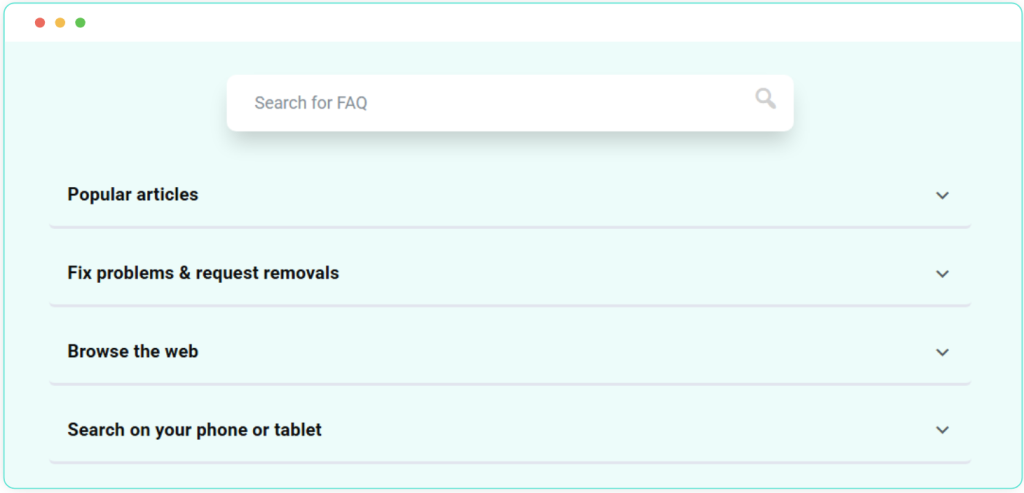Click the yellow window dot
This screenshot has height=493, width=1024.
click(60, 23)
